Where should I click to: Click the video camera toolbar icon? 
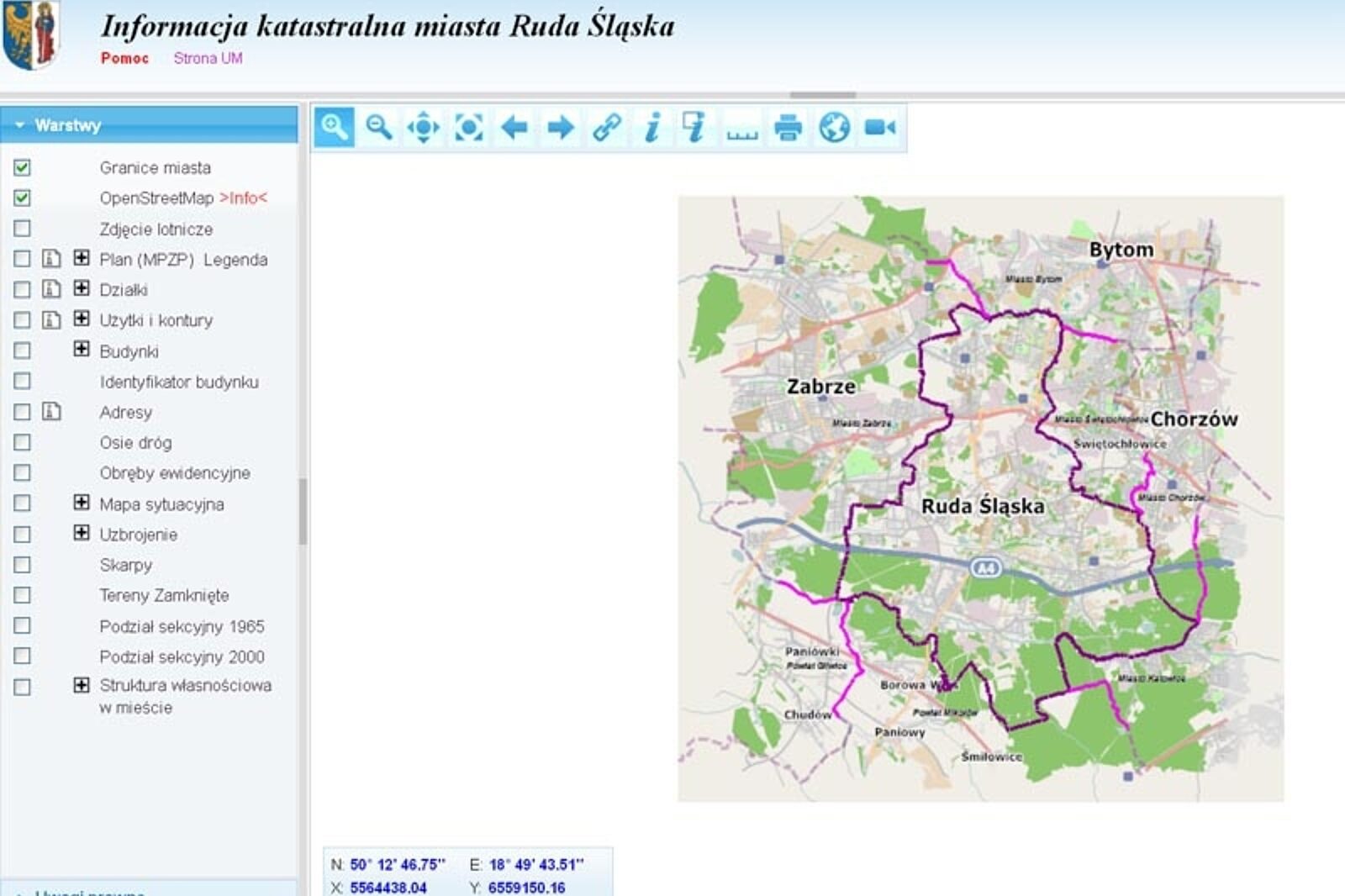(879, 128)
